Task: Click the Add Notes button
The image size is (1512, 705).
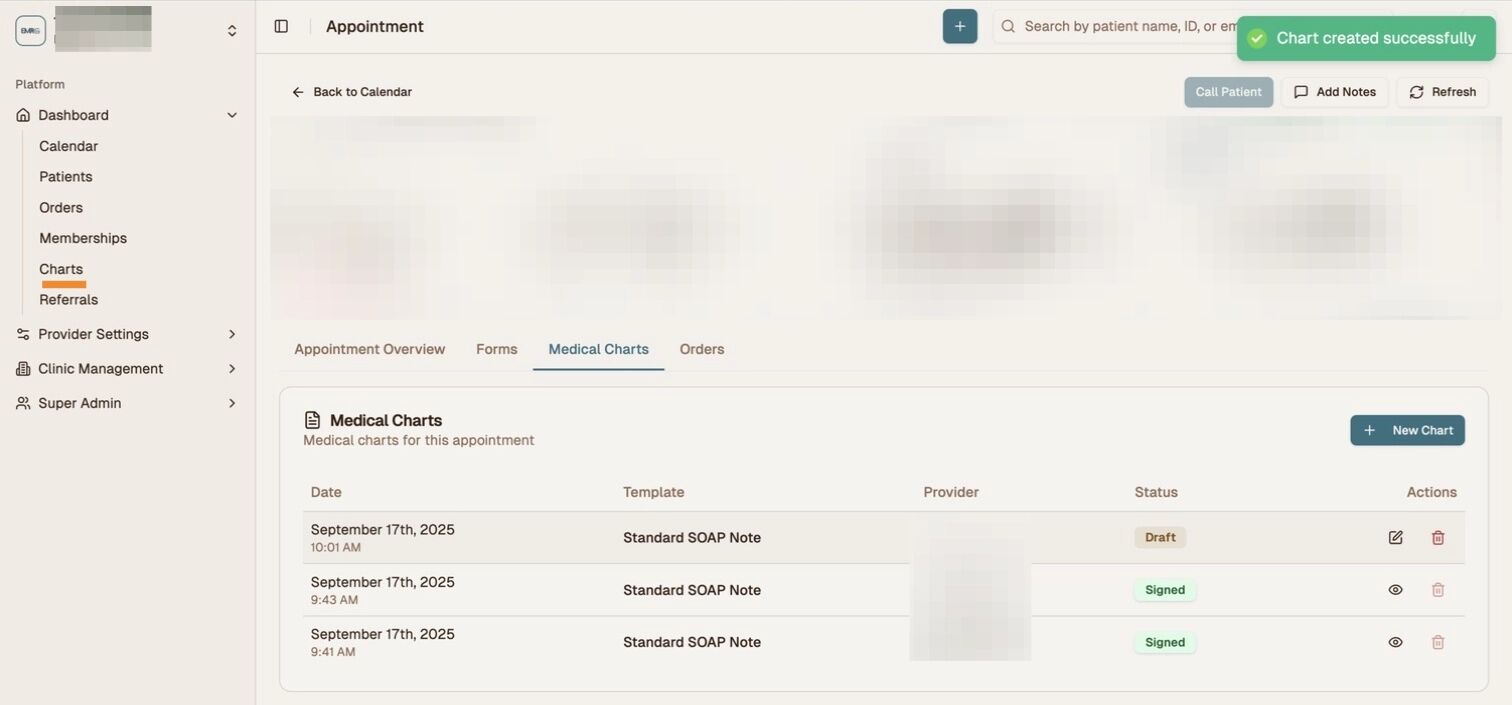Action: pos(1335,92)
